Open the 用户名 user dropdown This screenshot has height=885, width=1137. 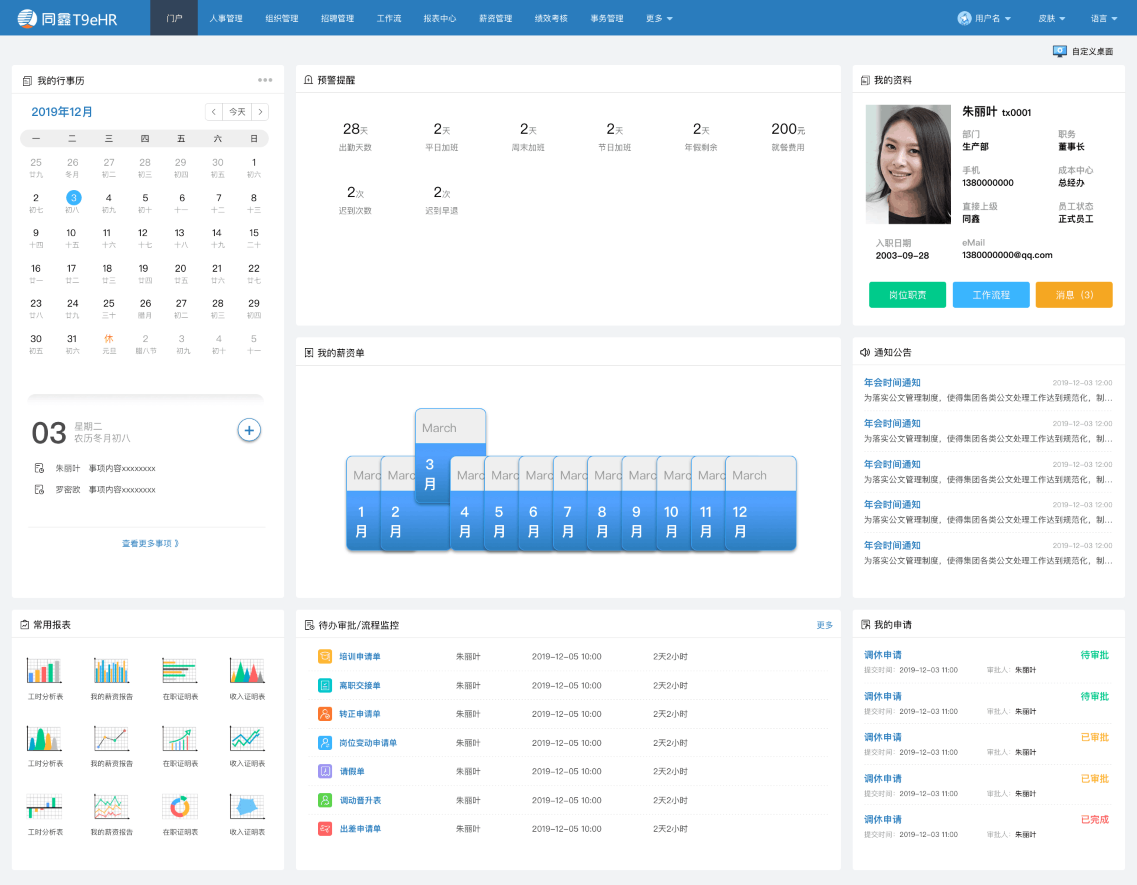click(x=984, y=18)
